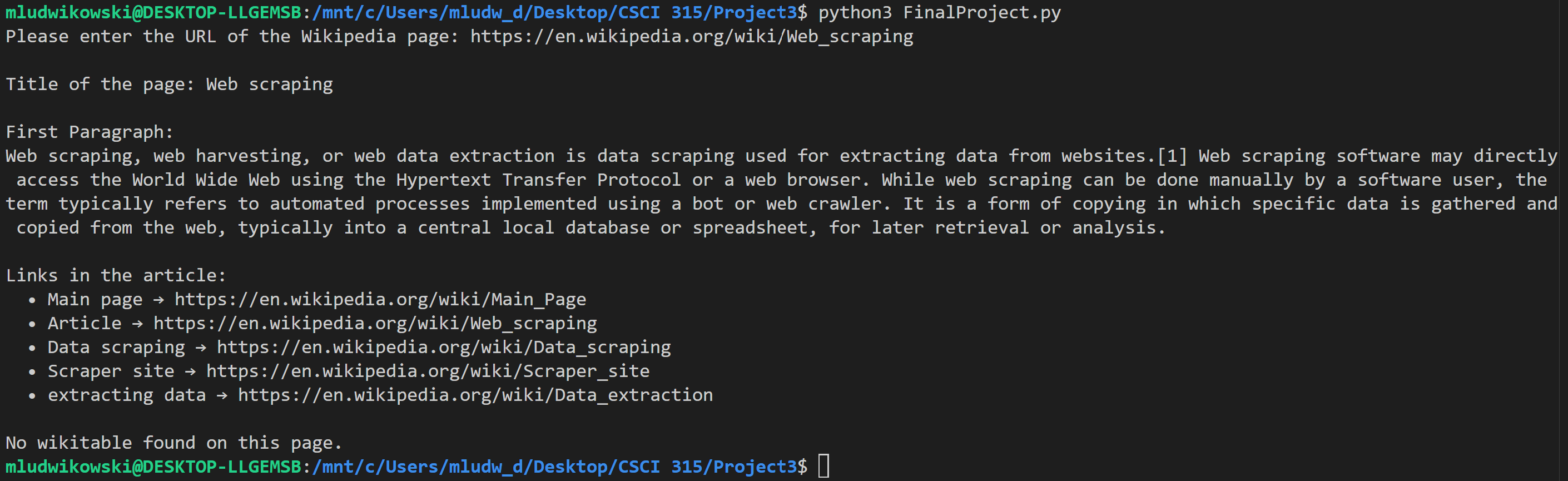Image resolution: width=1568 pixels, height=481 pixels.
Task: Open the Scraper_site Wikipedia link
Action: pos(428,371)
